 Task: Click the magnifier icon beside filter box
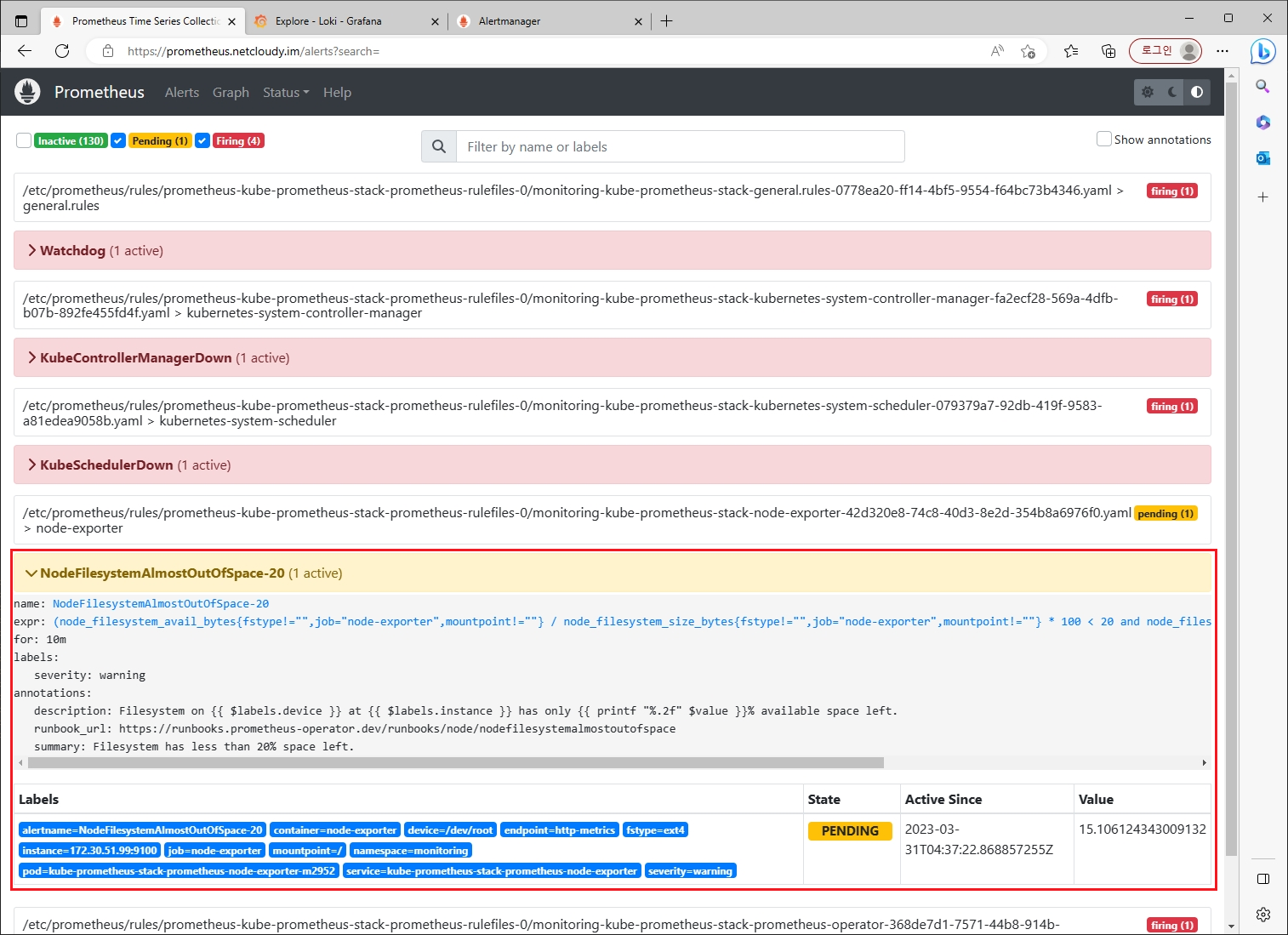coord(439,146)
